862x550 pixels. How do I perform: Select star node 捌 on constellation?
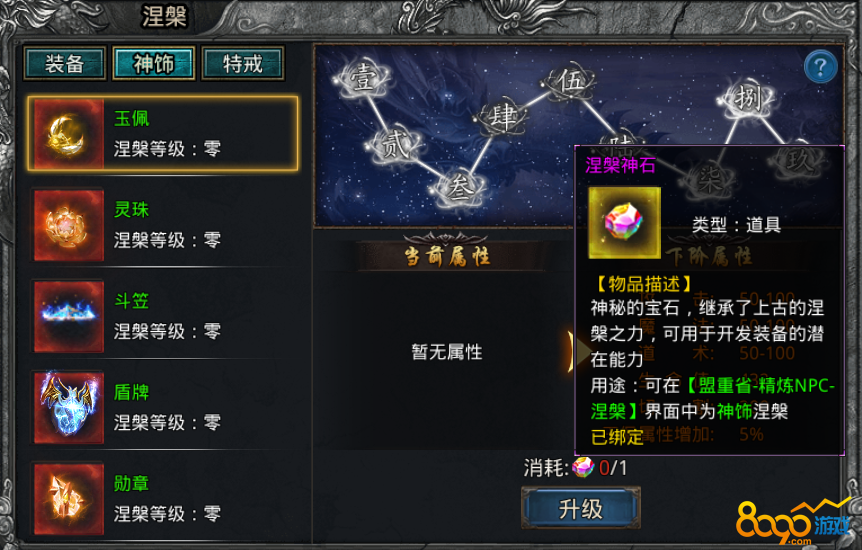[x=747, y=100]
